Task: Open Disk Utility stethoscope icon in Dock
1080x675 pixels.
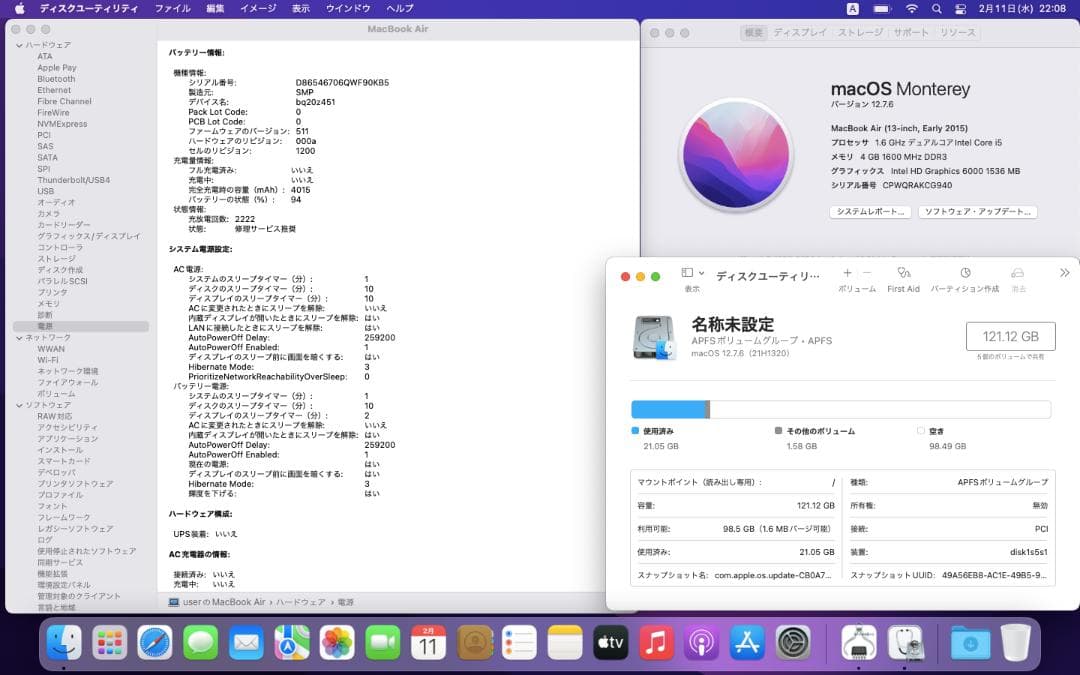Action: [905, 643]
